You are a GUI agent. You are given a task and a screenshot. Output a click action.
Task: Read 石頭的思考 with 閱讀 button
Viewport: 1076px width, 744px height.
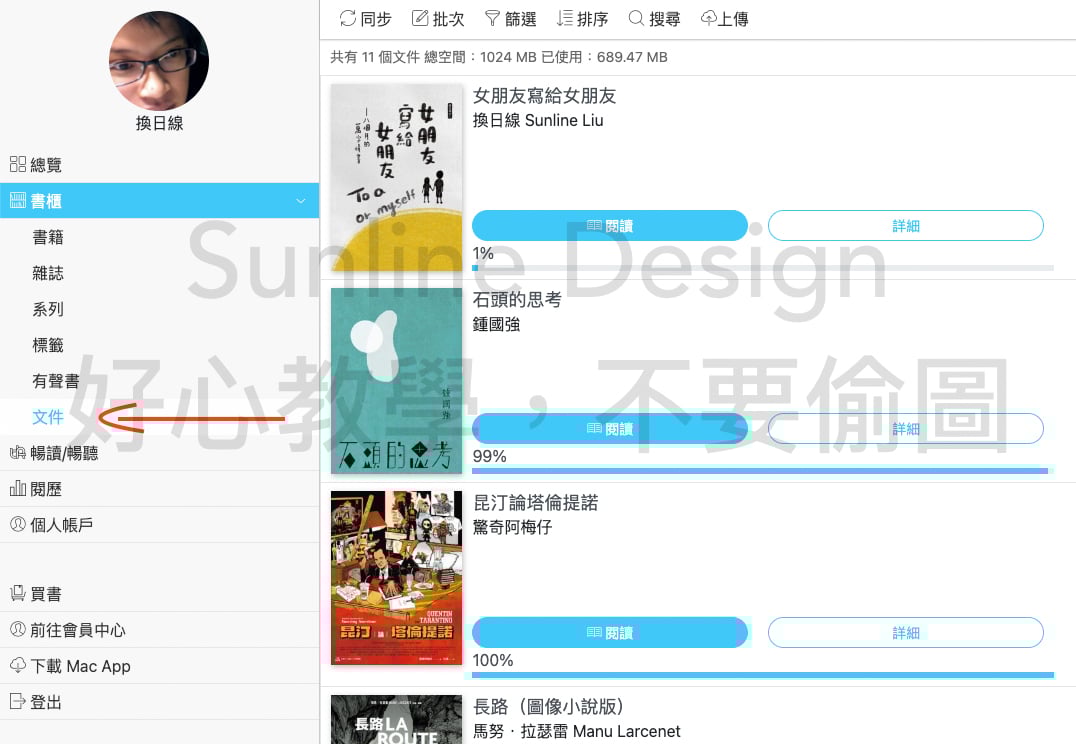(610, 429)
